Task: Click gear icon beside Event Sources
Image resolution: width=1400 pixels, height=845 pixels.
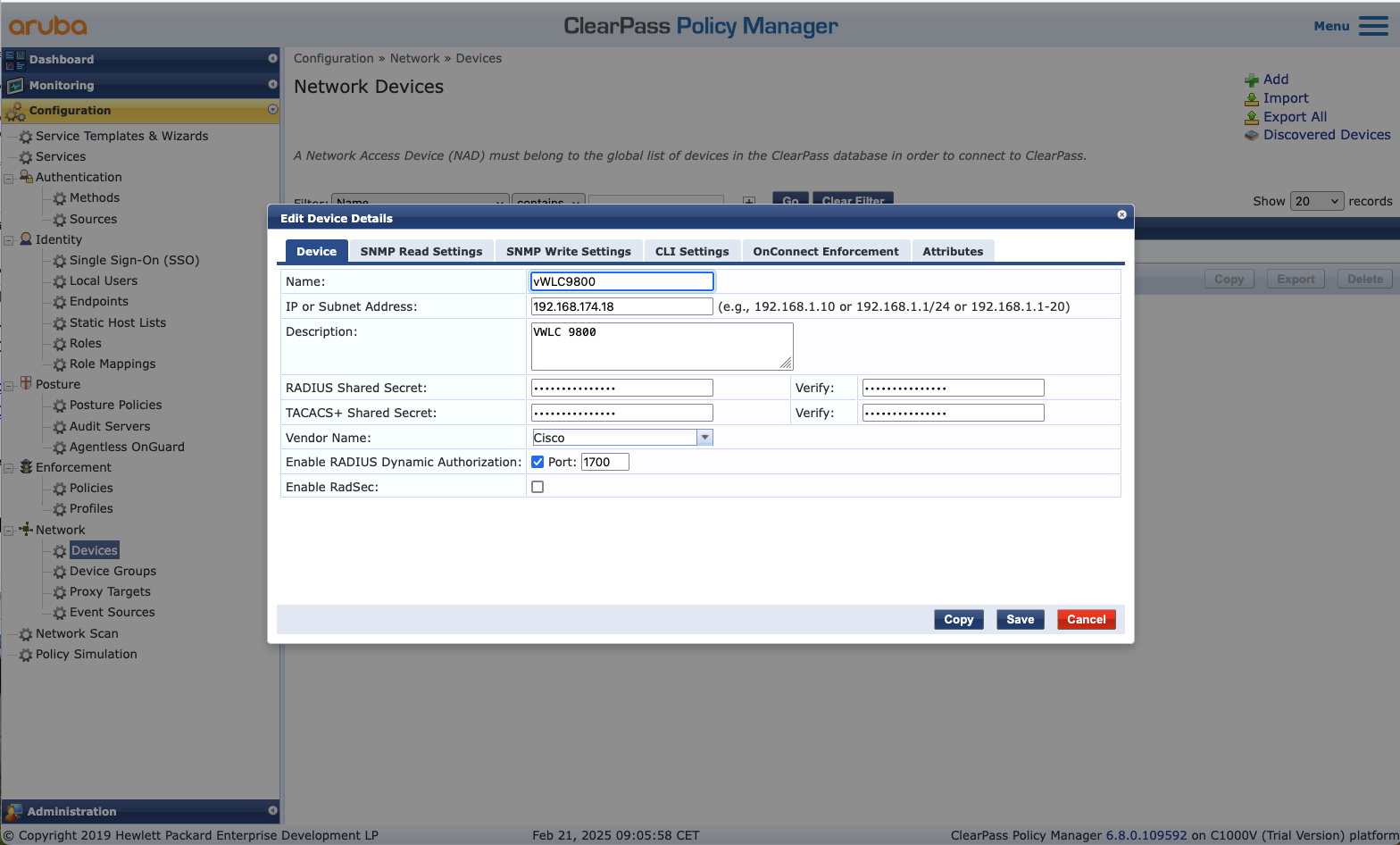Action: (60, 613)
